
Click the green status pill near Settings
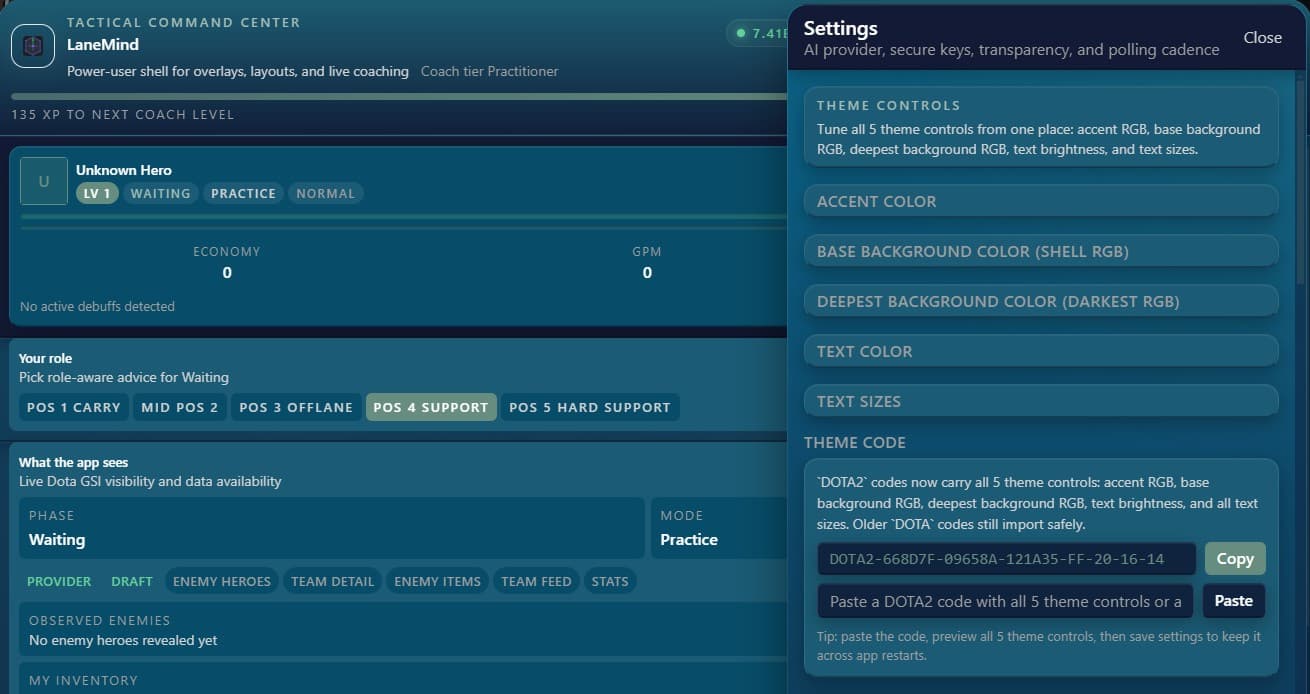pyautogui.click(x=758, y=33)
